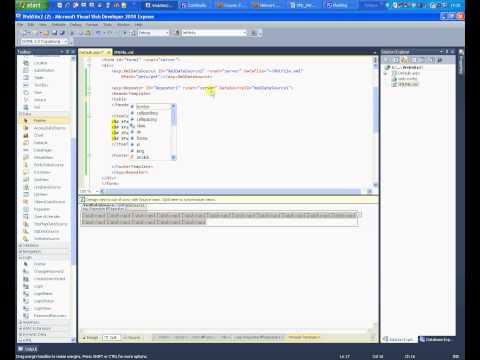Select the FormView control in Toolbox
Image resolution: width=480 pixels, height=360 pixels.
click(x=42, y=172)
